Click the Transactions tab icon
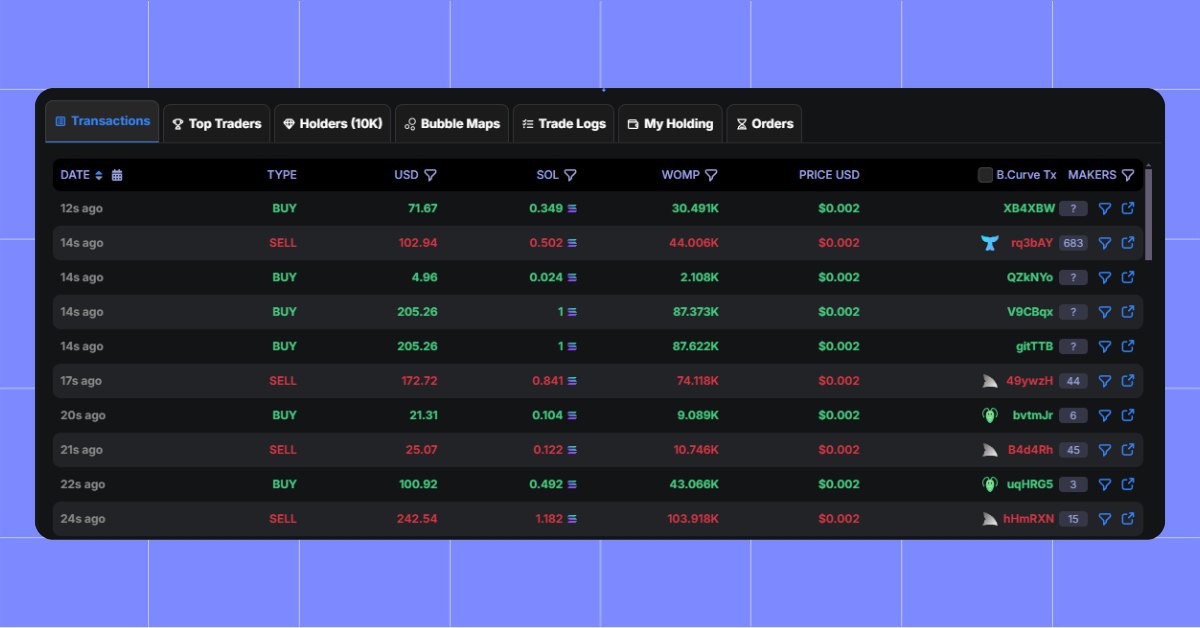1200x628 pixels. [61, 121]
